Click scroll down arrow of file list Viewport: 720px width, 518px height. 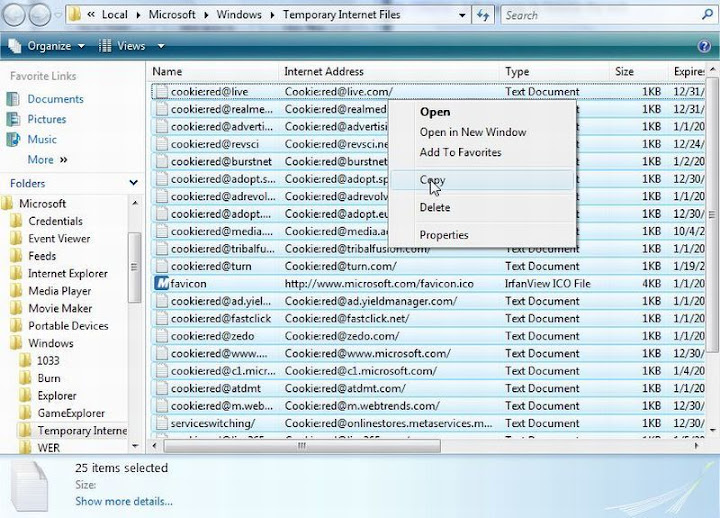click(x=712, y=430)
